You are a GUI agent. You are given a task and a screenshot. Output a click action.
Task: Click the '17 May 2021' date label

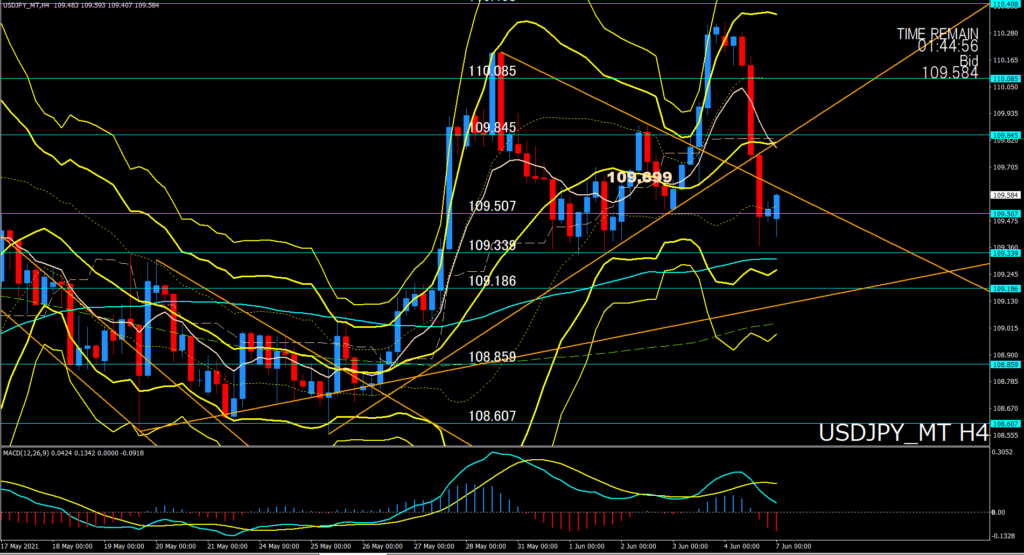pyautogui.click(x=20, y=546)
